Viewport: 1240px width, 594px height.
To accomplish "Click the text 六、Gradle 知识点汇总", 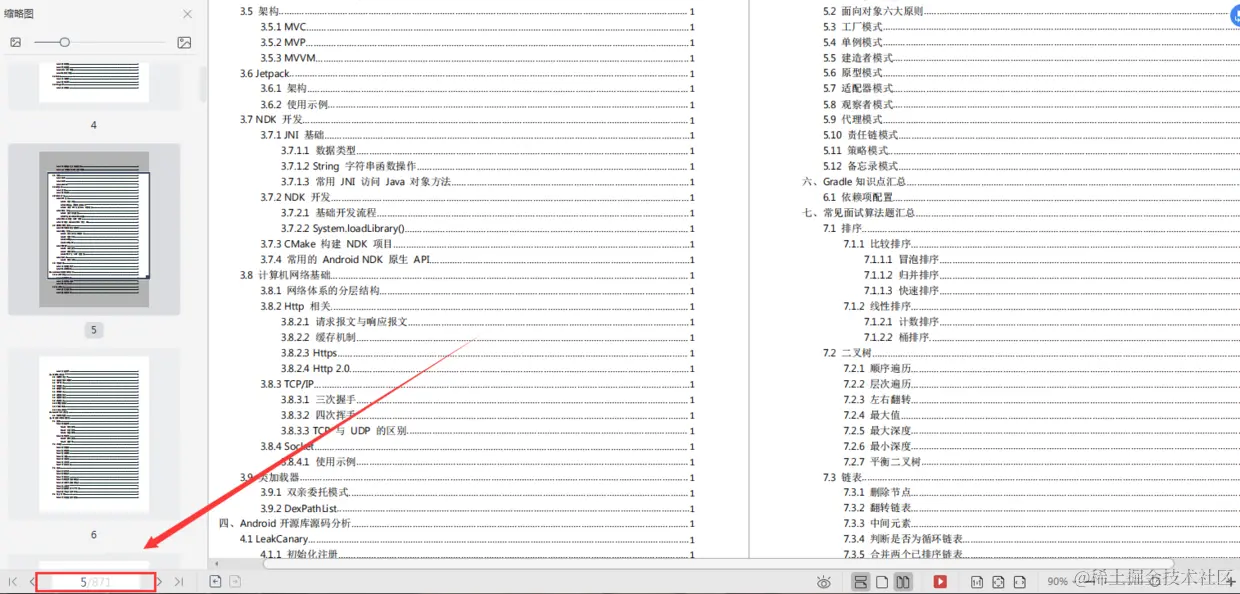I will (855, 182).
